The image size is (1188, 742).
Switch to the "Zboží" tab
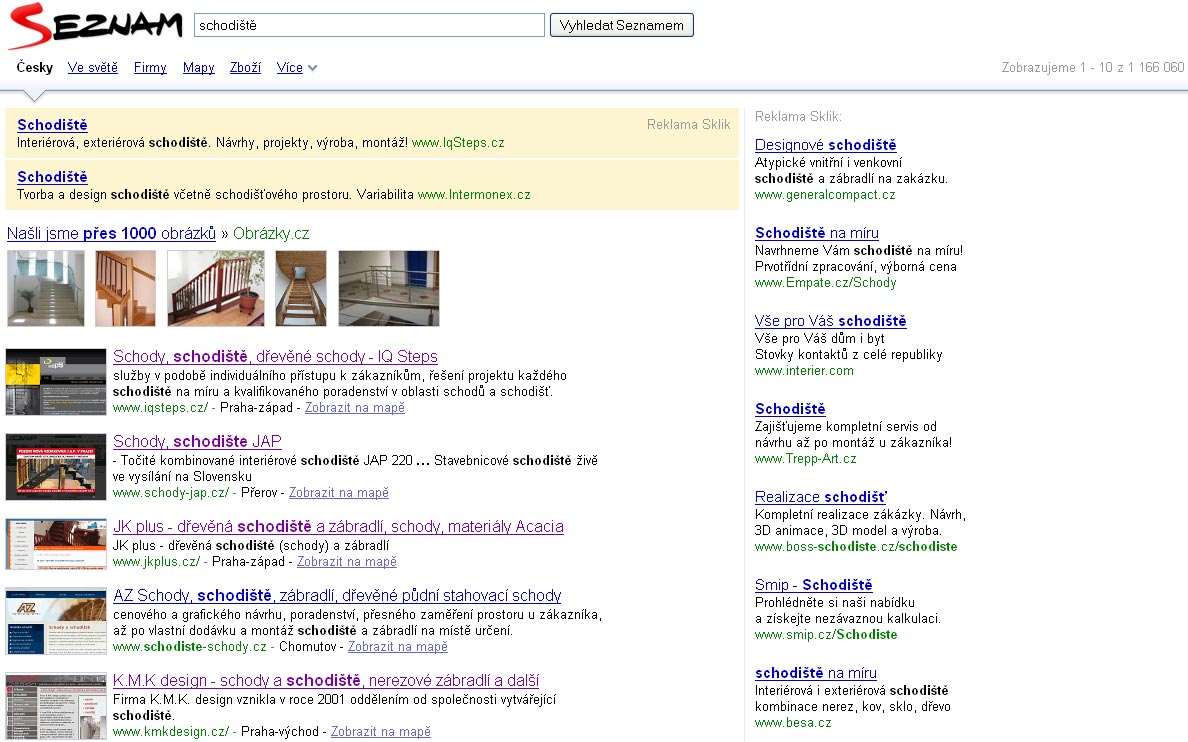pyautogui.click(x=245, y=67)
